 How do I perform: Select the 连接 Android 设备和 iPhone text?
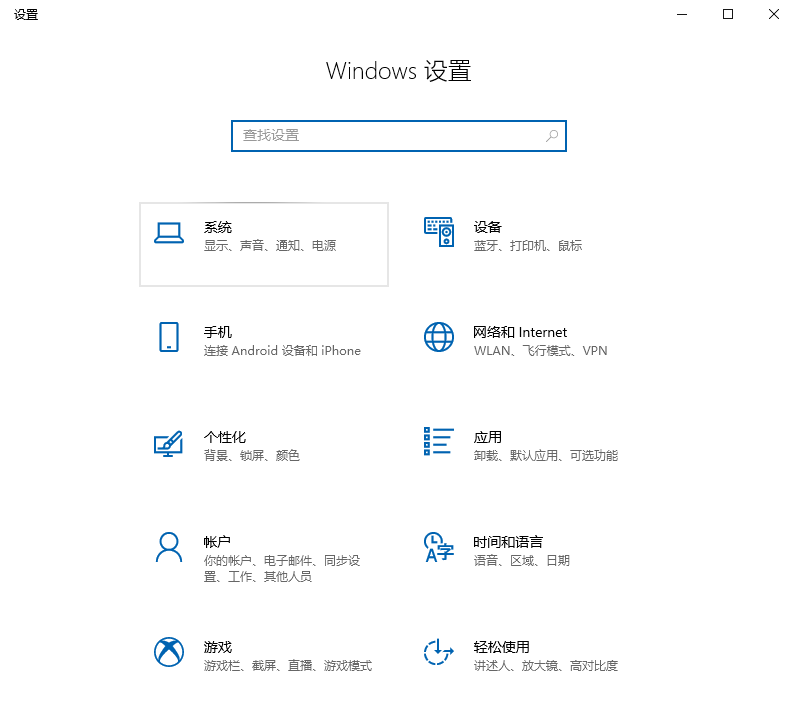[x=282, y=351]
